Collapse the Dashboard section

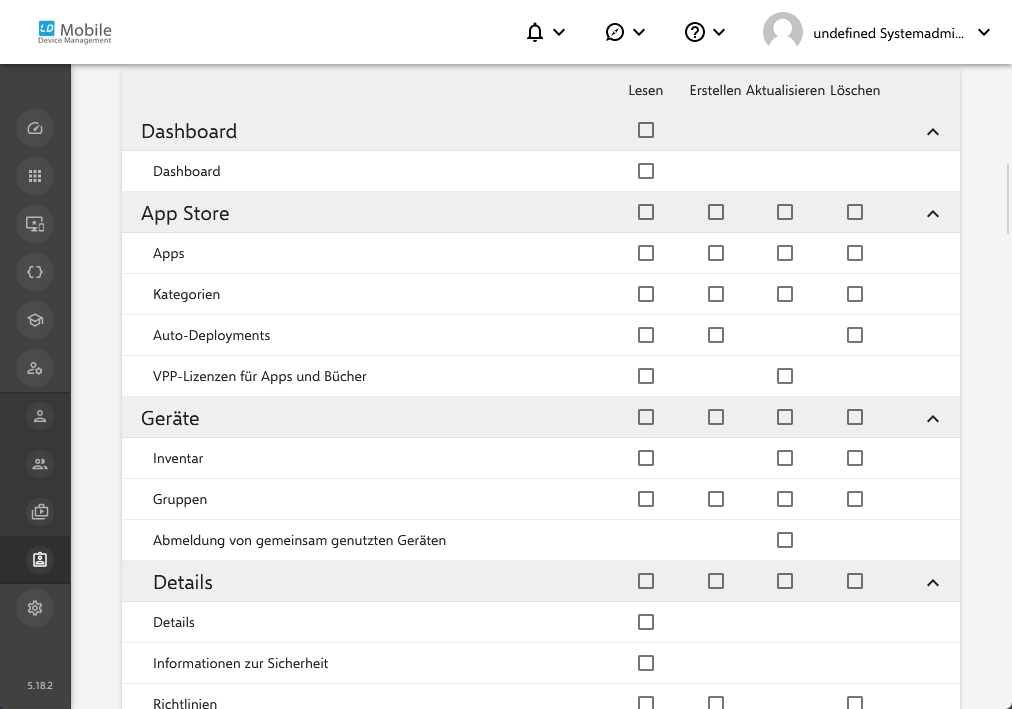pos(933,132)
